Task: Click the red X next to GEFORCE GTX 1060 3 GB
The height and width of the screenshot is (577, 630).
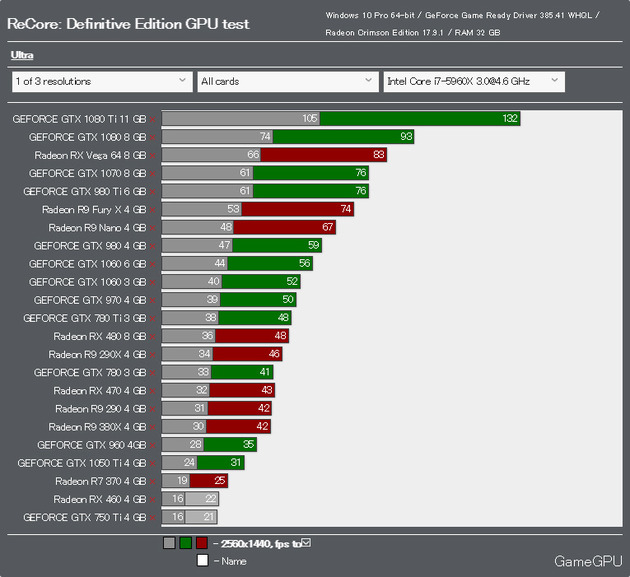Action: [x=153, y=282]
